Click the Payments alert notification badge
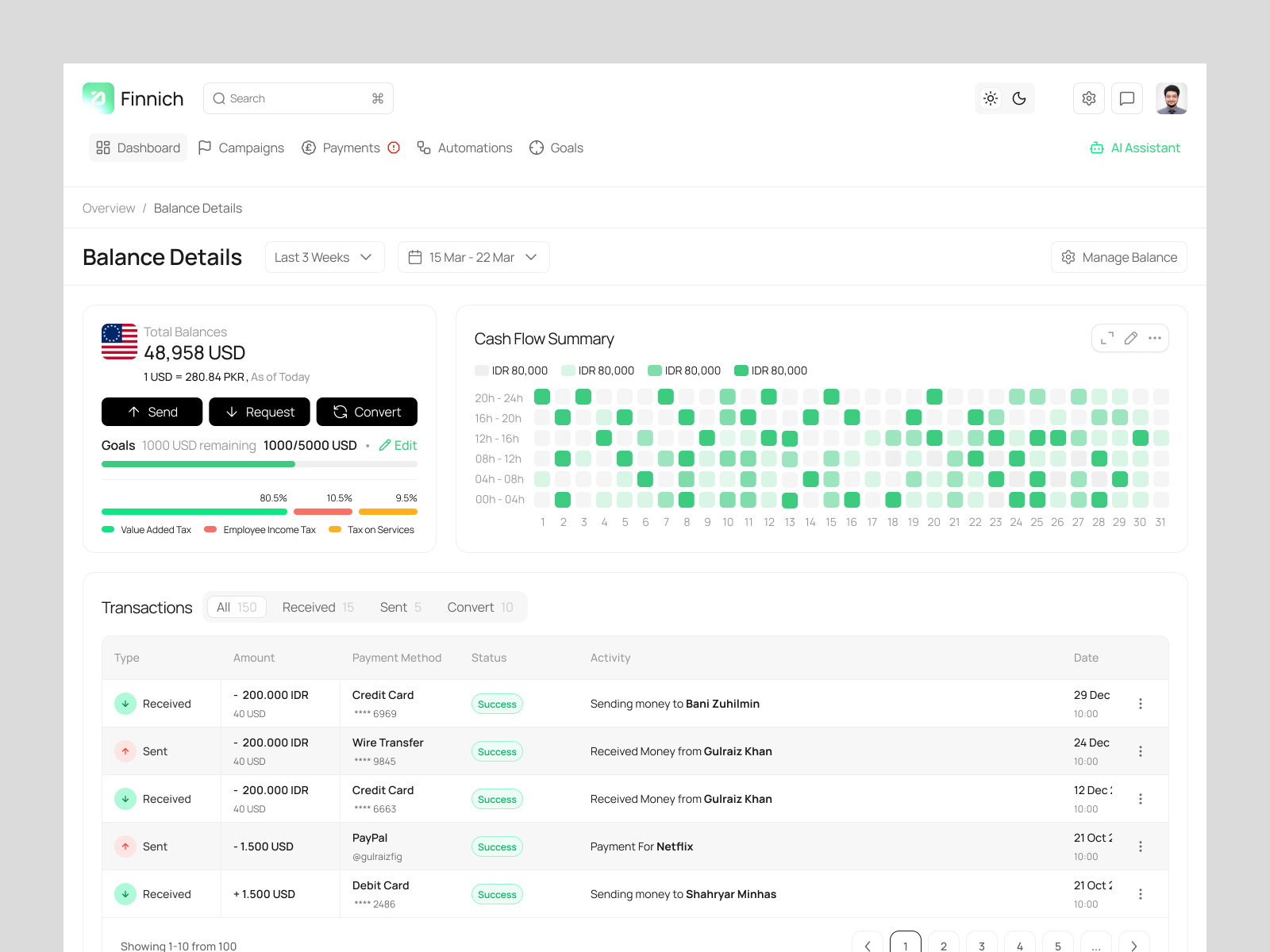Screen dimensions: 1270x952 394,148
